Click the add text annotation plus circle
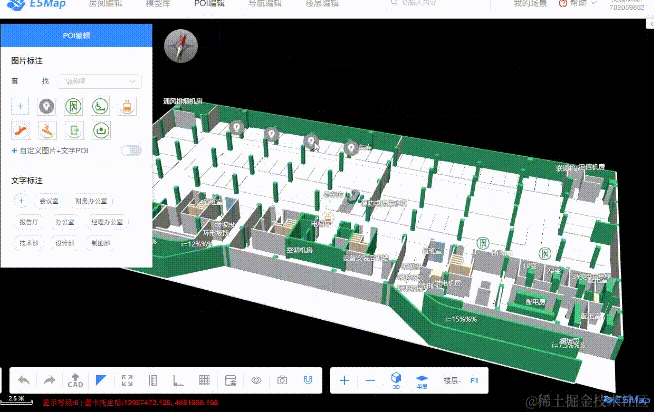 pos(21,201)
